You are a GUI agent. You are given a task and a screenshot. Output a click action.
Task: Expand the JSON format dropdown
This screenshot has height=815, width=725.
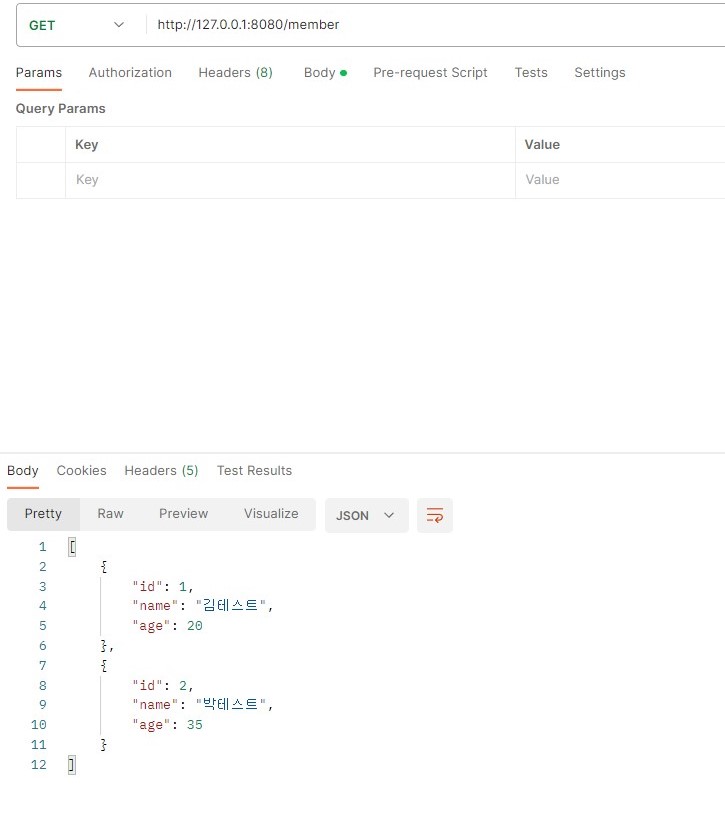(x=366, y=515)
